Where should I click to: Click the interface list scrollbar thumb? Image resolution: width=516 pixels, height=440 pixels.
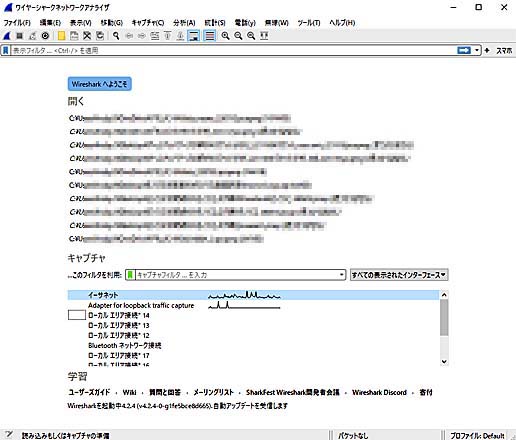(444, 318)
